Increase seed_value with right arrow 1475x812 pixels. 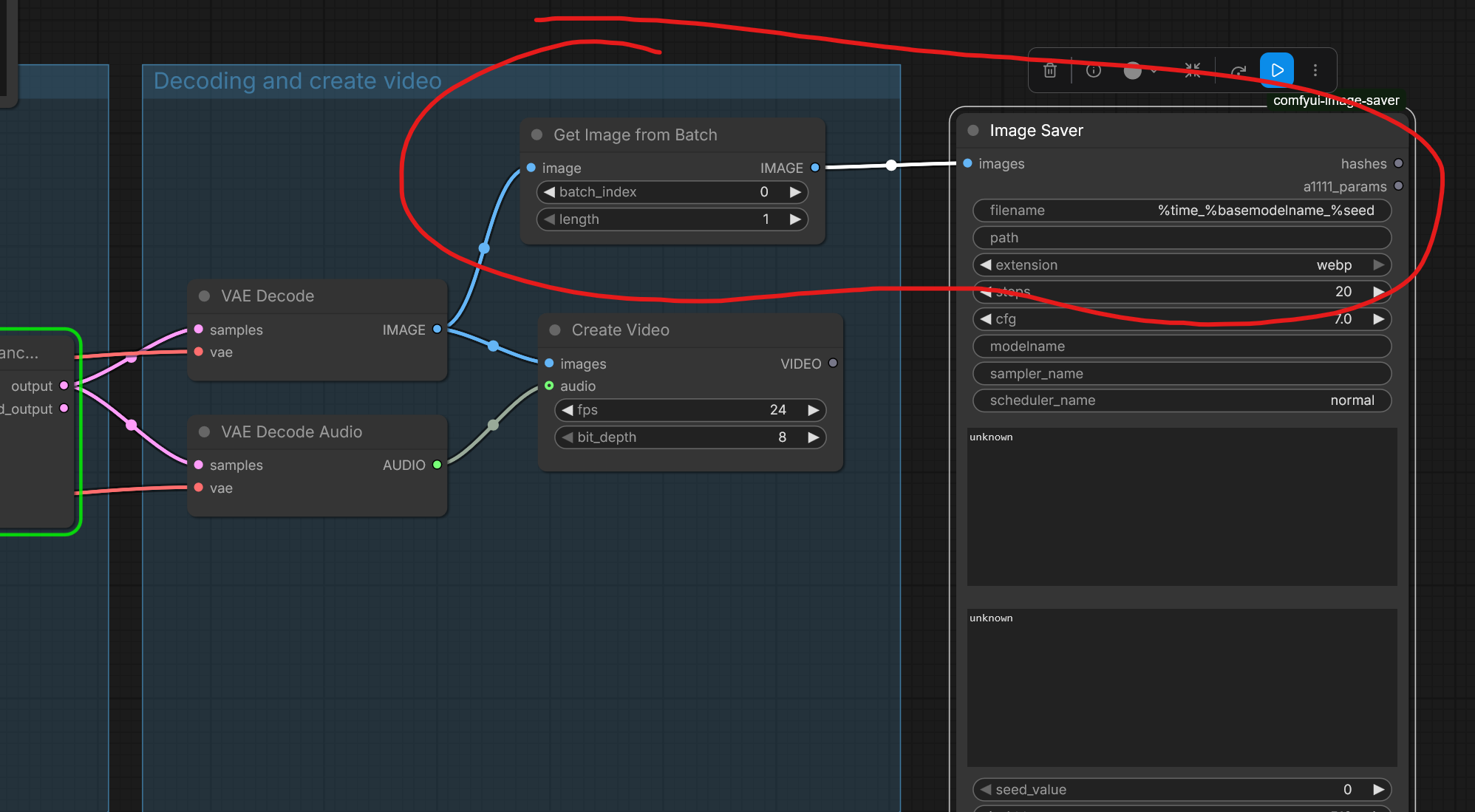(1379, 789)
